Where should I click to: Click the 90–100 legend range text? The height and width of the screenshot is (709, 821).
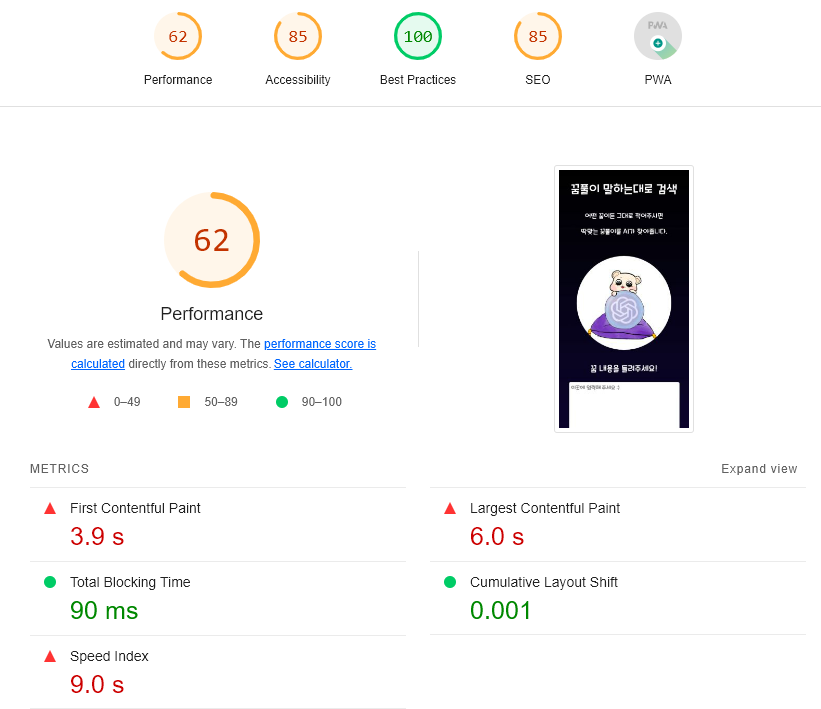pos(321,402)
